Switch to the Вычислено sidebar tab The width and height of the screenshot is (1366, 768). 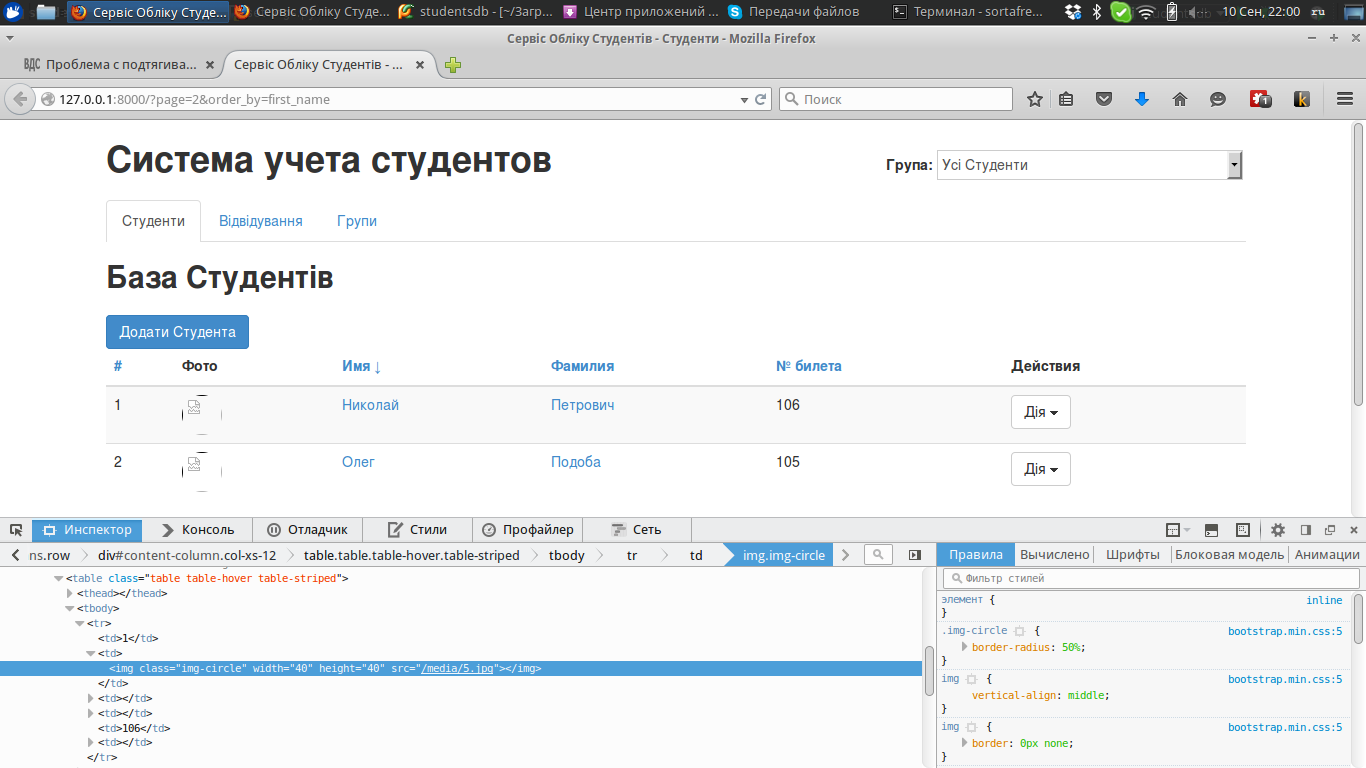tap(1054, 554)
